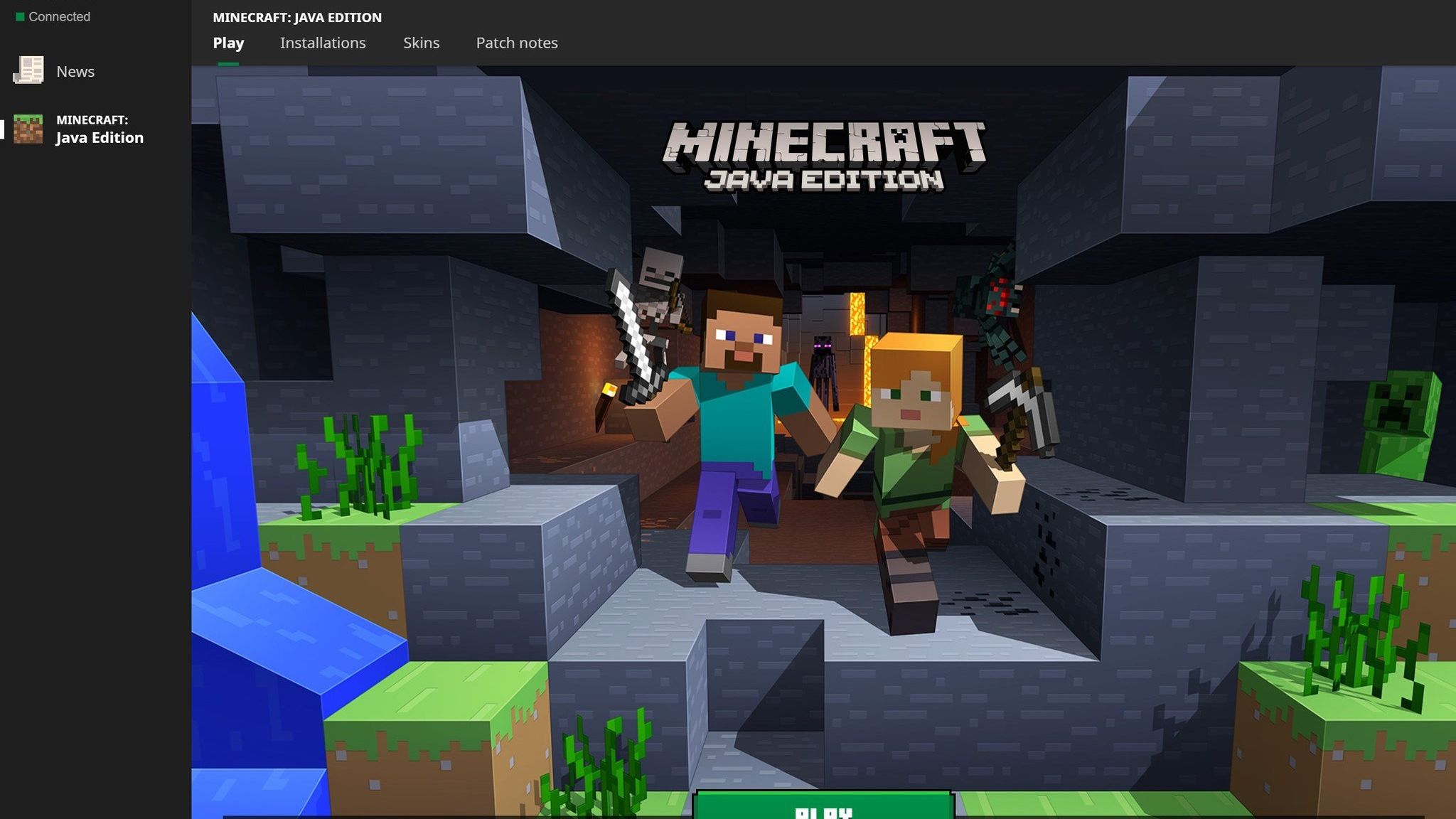1456x819 pixels.
Task: Switch to the Installations tab
Action: click(x=323, y=43)
